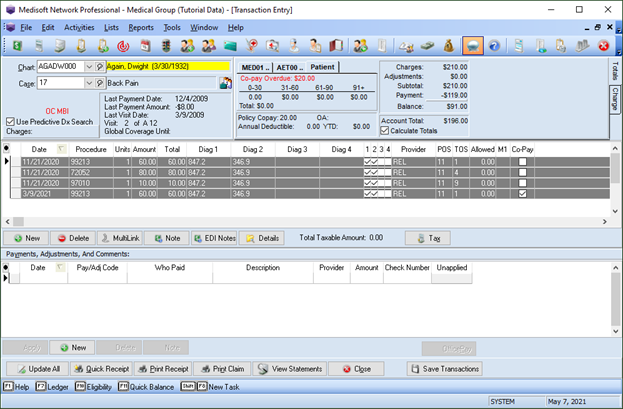Open the vertical Charge side tab
The width and height of the screenshot is (623, 409).
615,99
